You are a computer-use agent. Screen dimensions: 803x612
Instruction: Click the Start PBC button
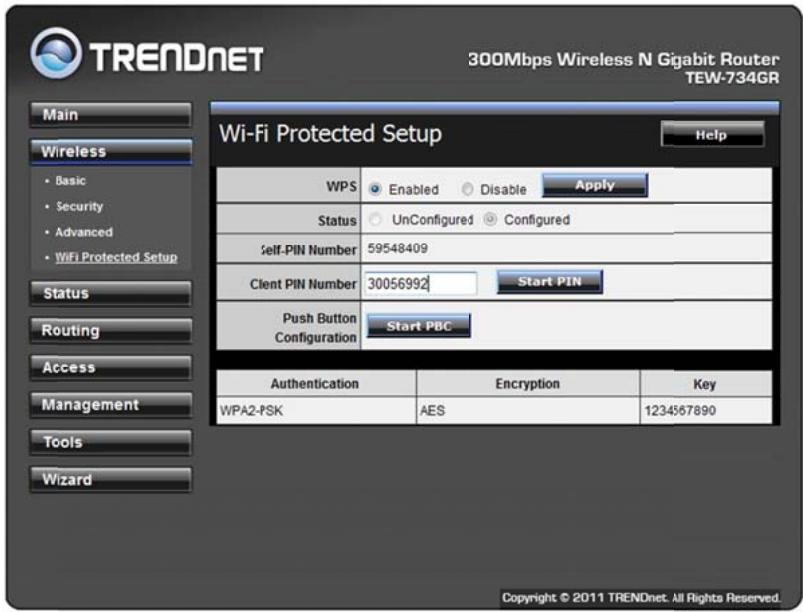419,326
